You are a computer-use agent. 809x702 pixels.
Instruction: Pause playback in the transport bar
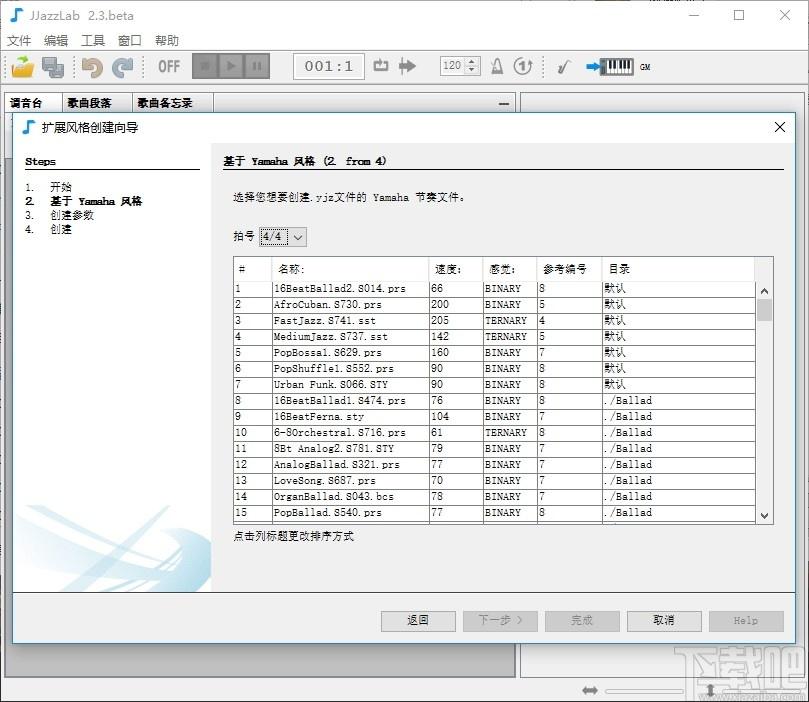(x=256, y=66)
